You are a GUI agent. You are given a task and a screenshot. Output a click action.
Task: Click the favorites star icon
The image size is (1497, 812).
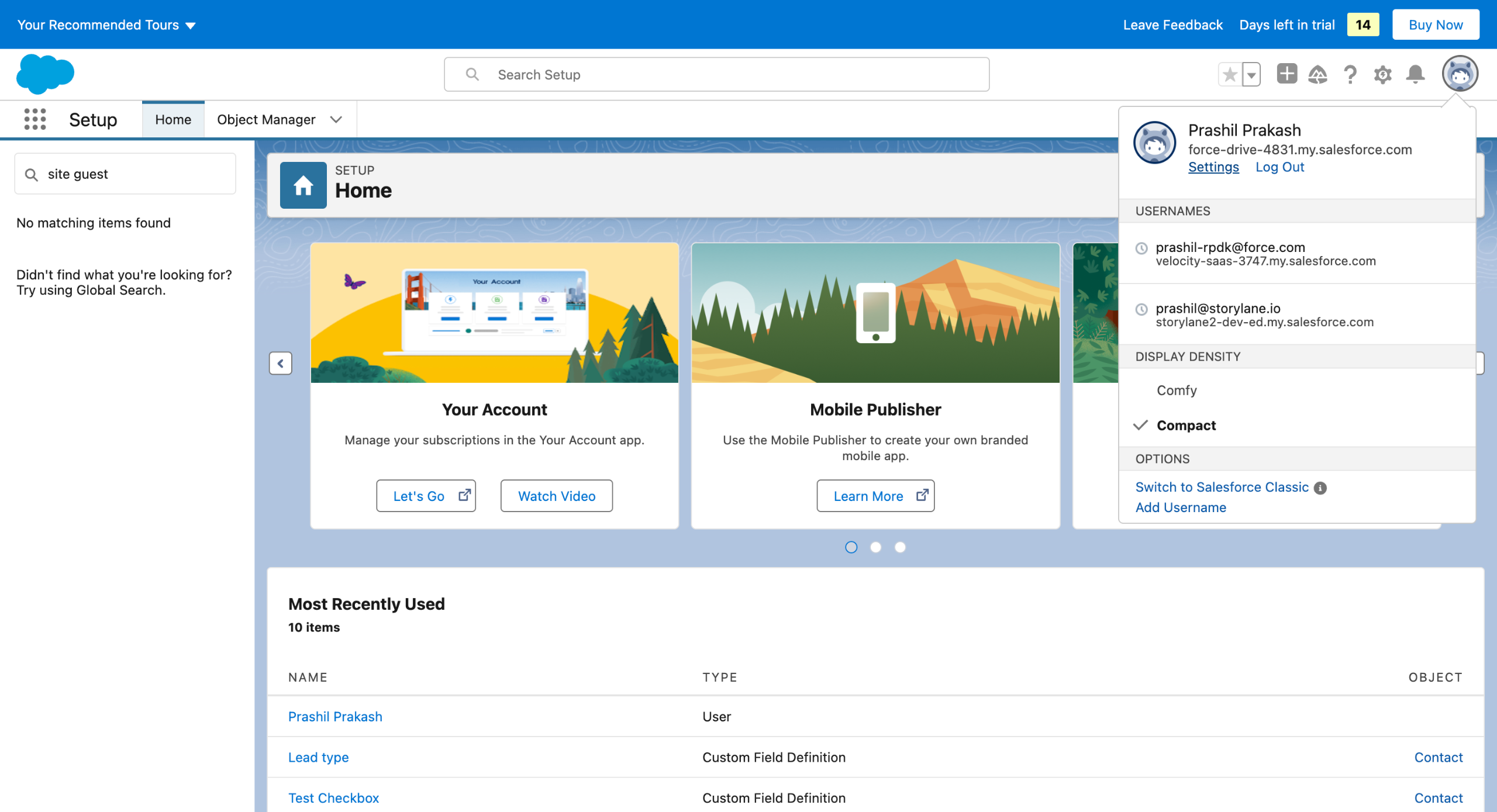[1230, 74]
